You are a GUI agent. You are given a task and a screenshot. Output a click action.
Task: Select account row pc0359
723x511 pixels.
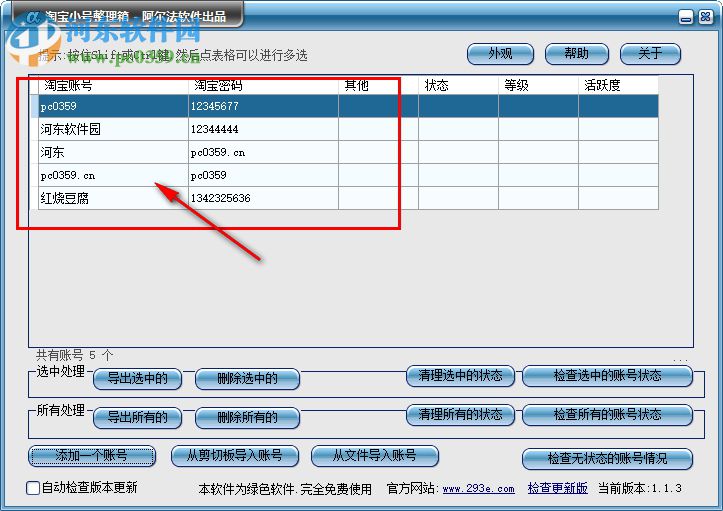pyautogui.click(x=348, y=106)
